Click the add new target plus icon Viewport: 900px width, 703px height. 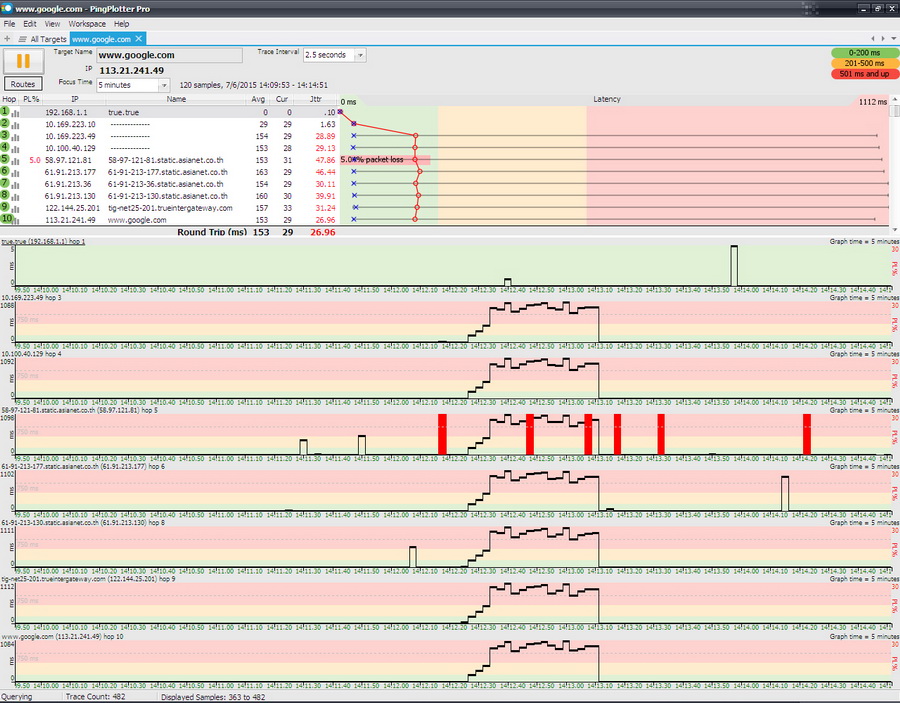(9, 38)
